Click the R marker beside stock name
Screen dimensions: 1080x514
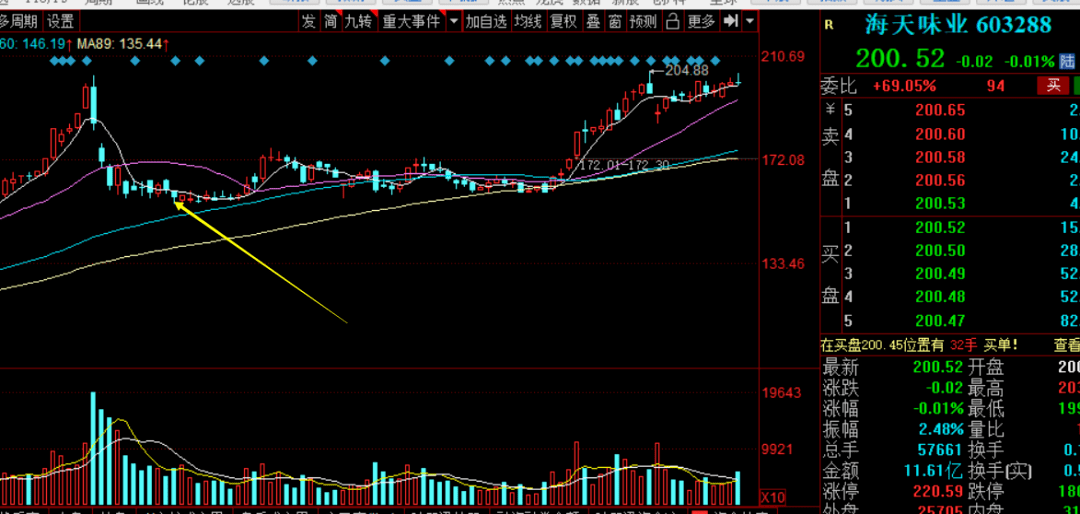click(829, 26)
